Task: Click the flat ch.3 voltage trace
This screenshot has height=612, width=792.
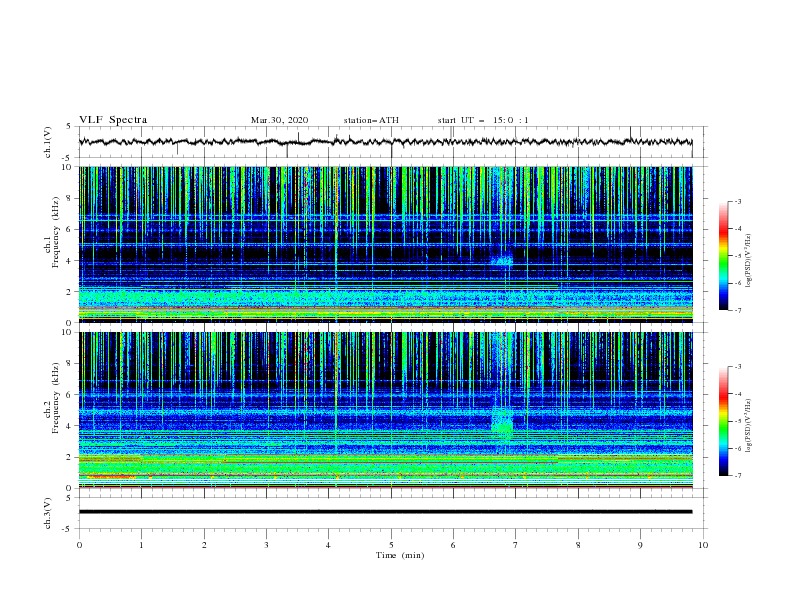Action: (x=385, y=512)
